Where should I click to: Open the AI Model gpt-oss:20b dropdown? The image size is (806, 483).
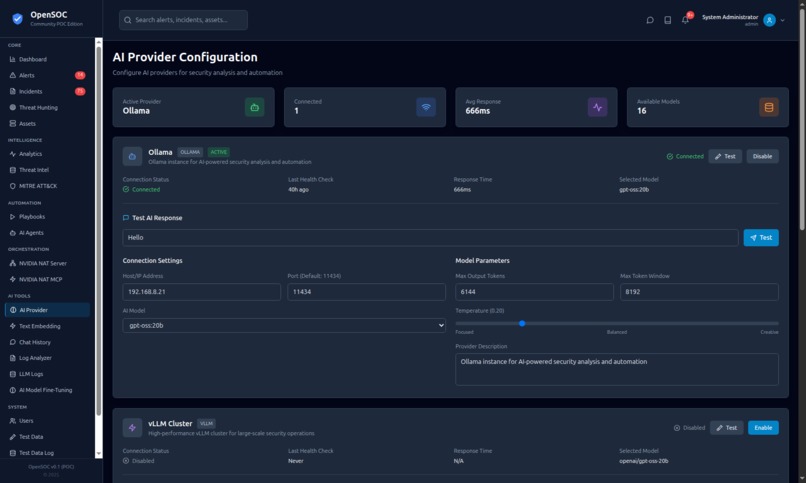click(284, 325)
